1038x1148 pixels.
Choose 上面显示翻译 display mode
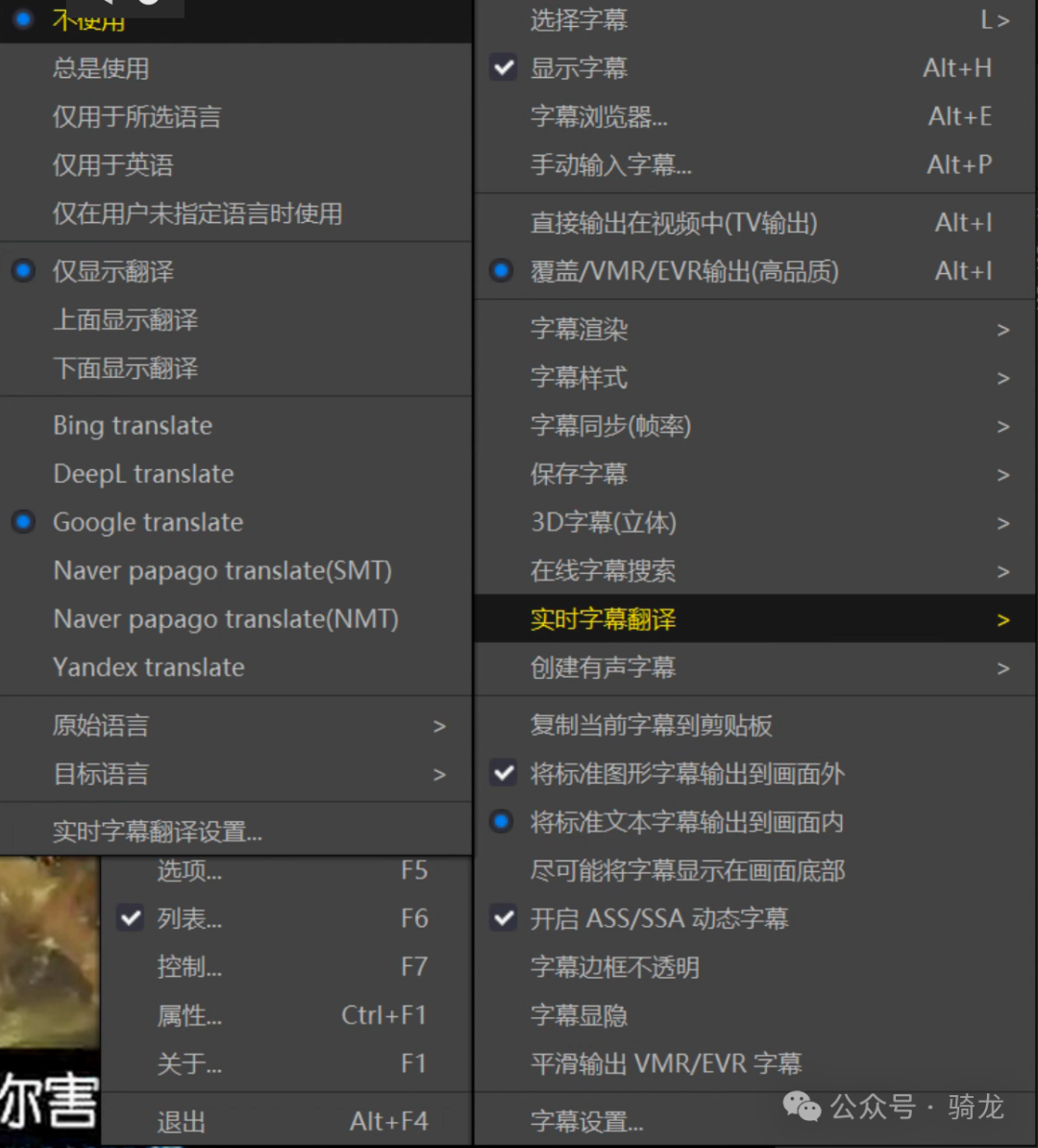125,319
